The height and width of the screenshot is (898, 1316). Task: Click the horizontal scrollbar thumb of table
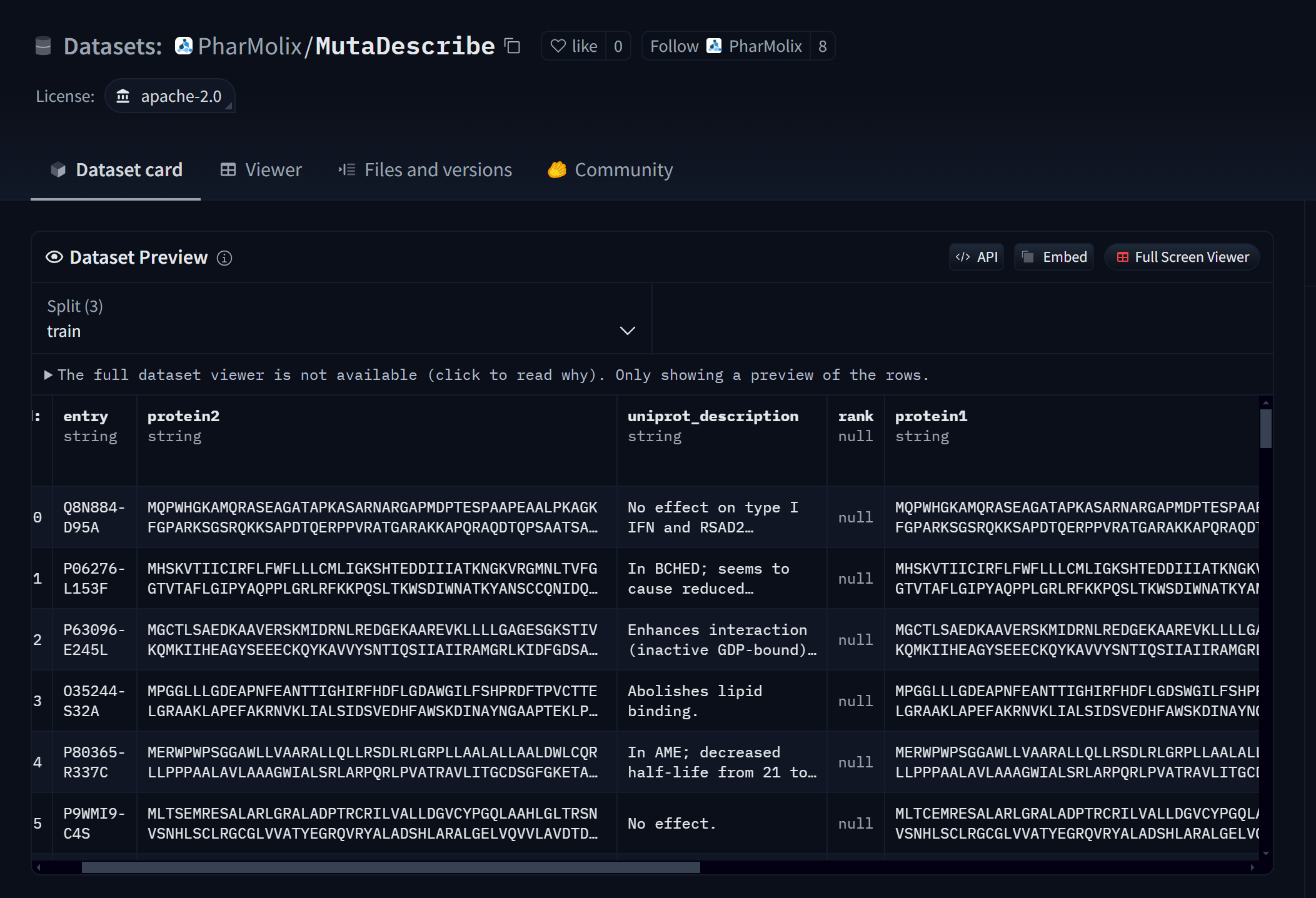391,867
